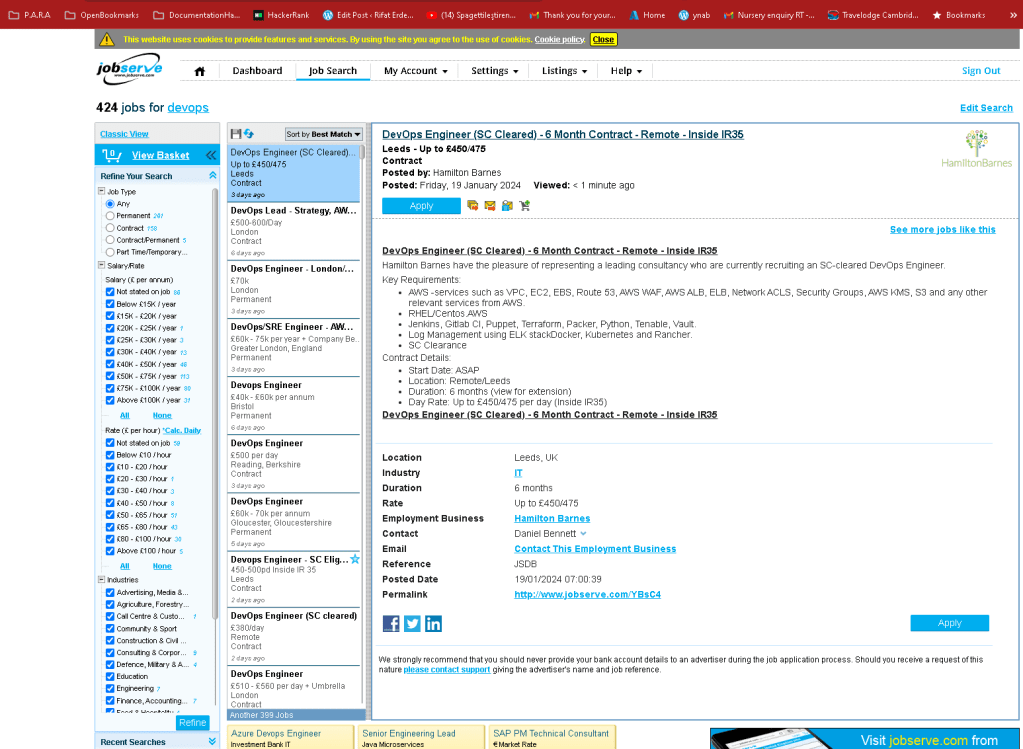The height and width of the screenshot is (749, 1023).
Task: Select the Job Search tab
Action: tap(333, 71)
